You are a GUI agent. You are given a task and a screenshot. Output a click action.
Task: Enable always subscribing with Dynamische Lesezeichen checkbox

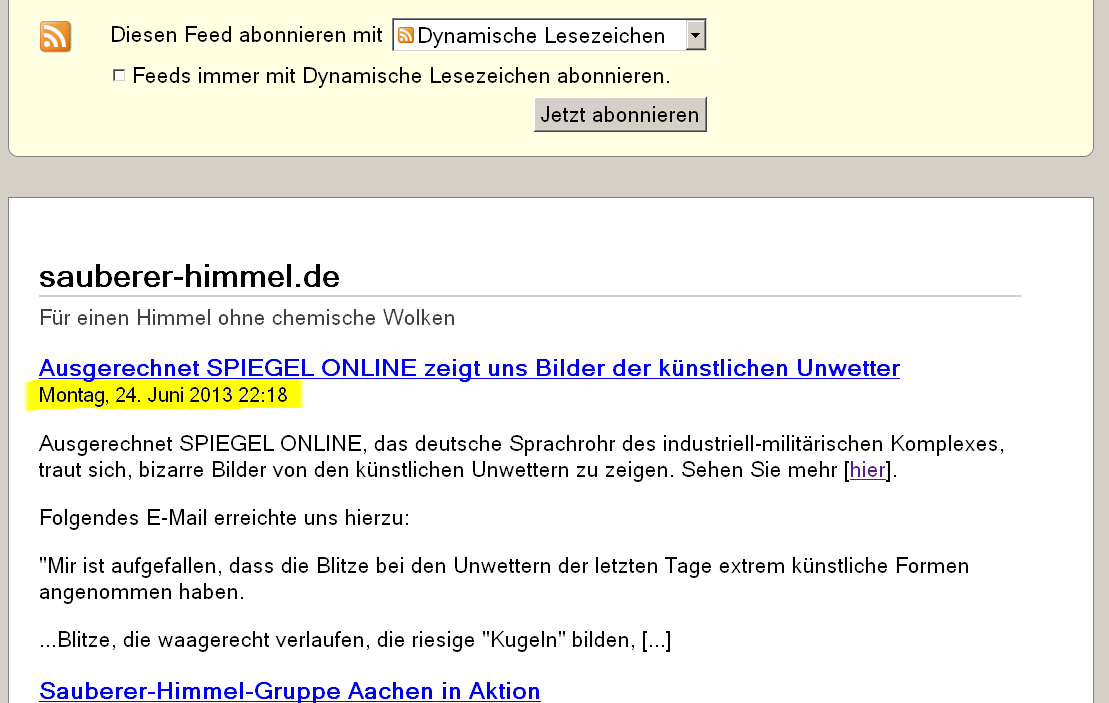119,75
